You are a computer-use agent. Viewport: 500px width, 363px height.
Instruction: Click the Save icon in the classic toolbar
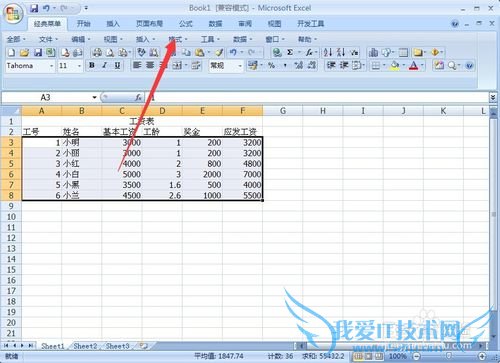38,53
